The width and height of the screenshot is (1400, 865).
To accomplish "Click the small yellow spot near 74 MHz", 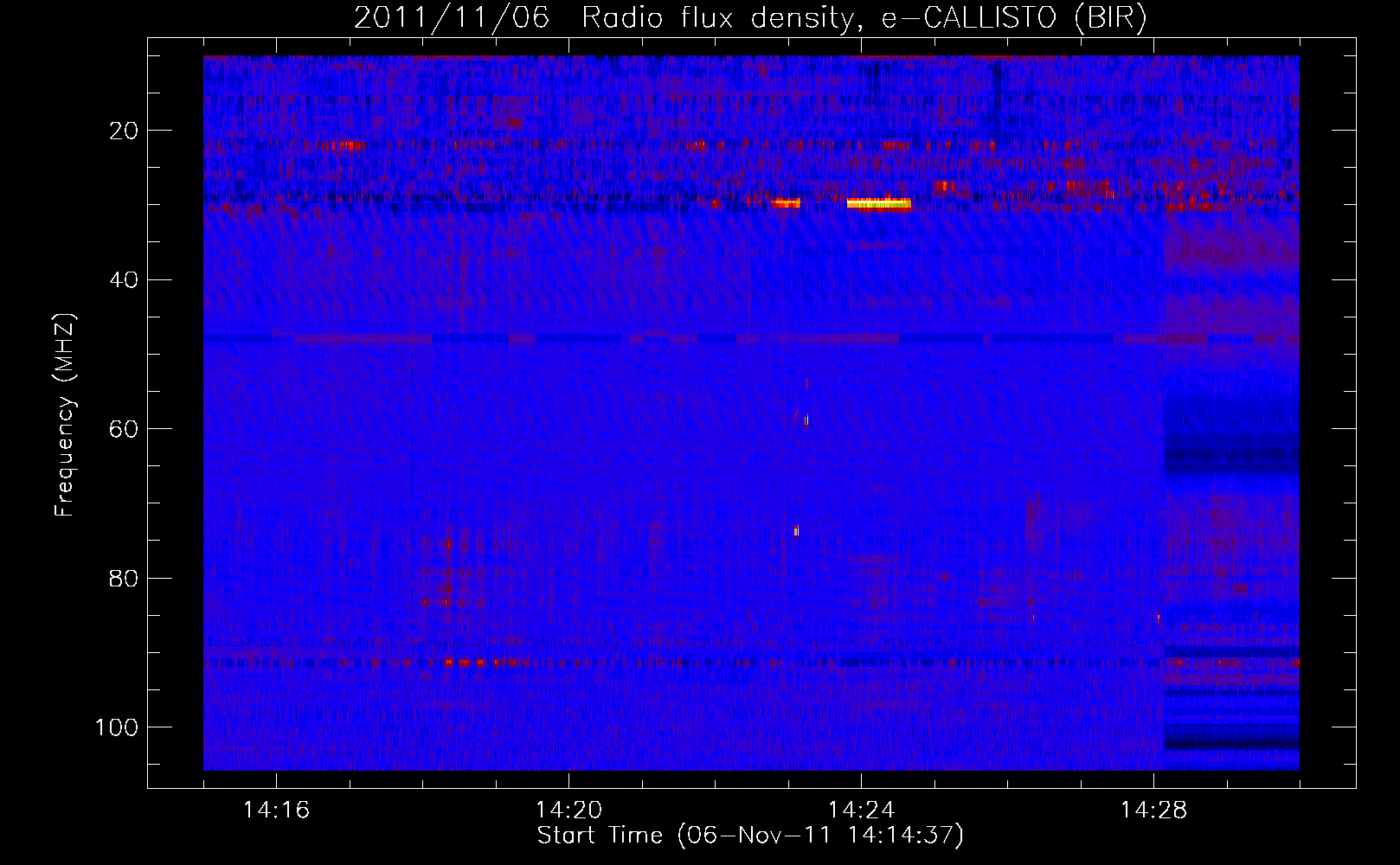I will coord(796,531).
